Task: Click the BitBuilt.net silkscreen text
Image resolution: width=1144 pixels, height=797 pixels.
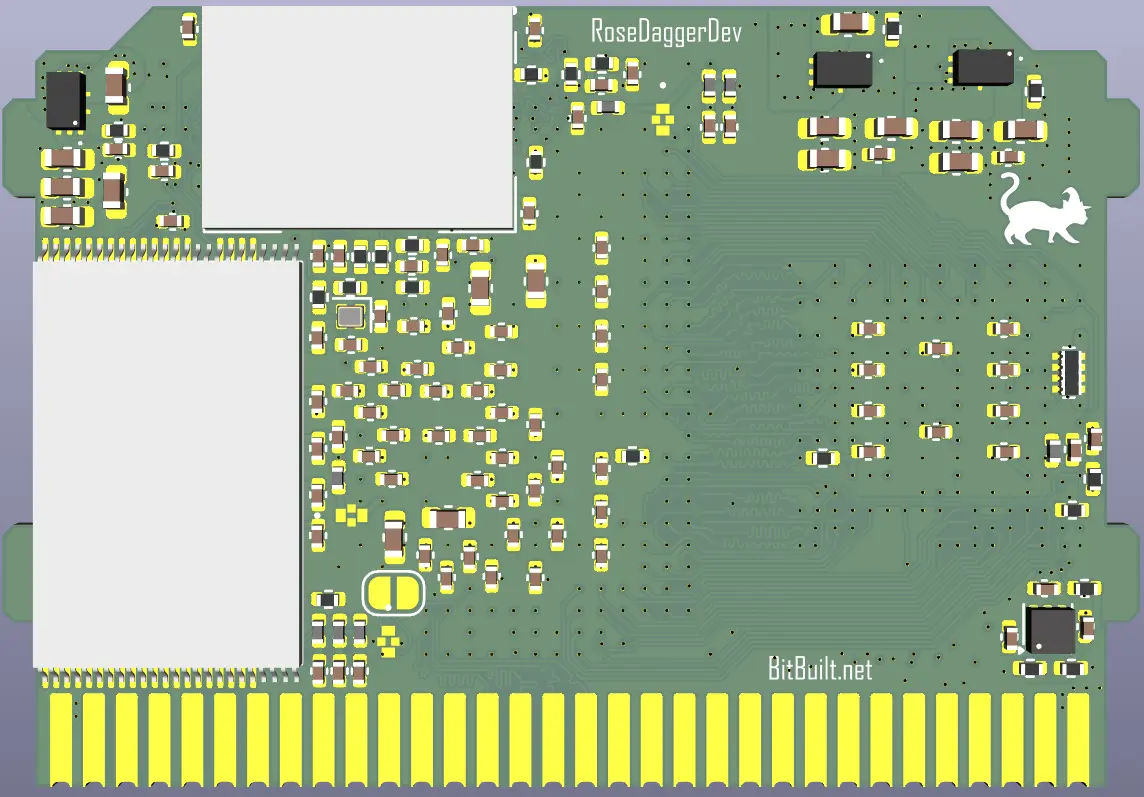Action: click(x=820, y=668)
